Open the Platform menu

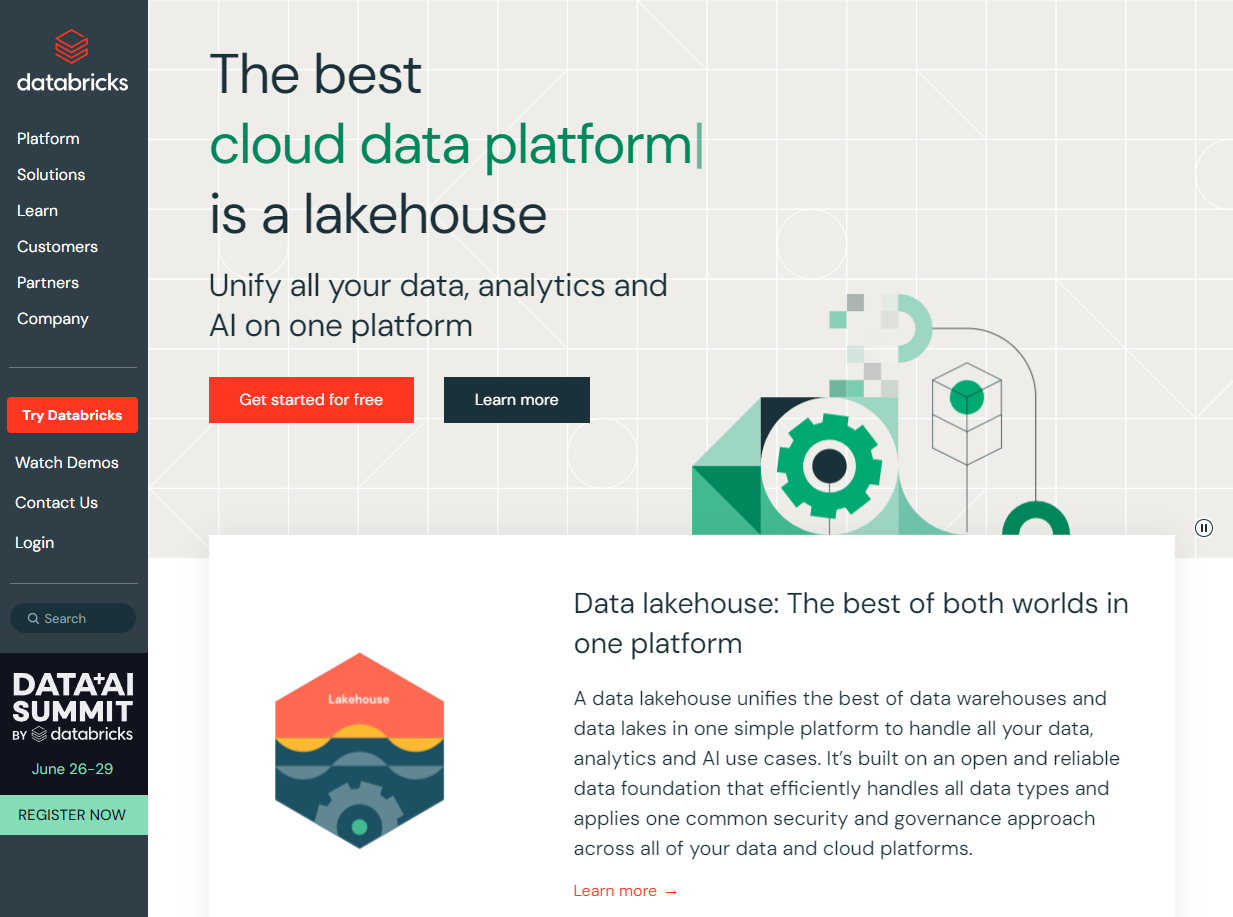48,139
